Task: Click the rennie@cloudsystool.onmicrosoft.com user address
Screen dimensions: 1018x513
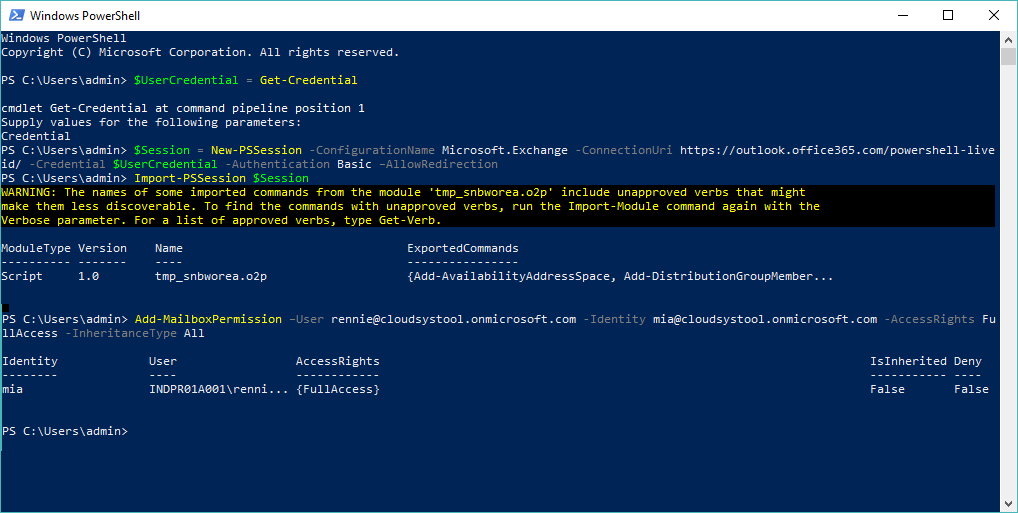Action: click(454, 319)
